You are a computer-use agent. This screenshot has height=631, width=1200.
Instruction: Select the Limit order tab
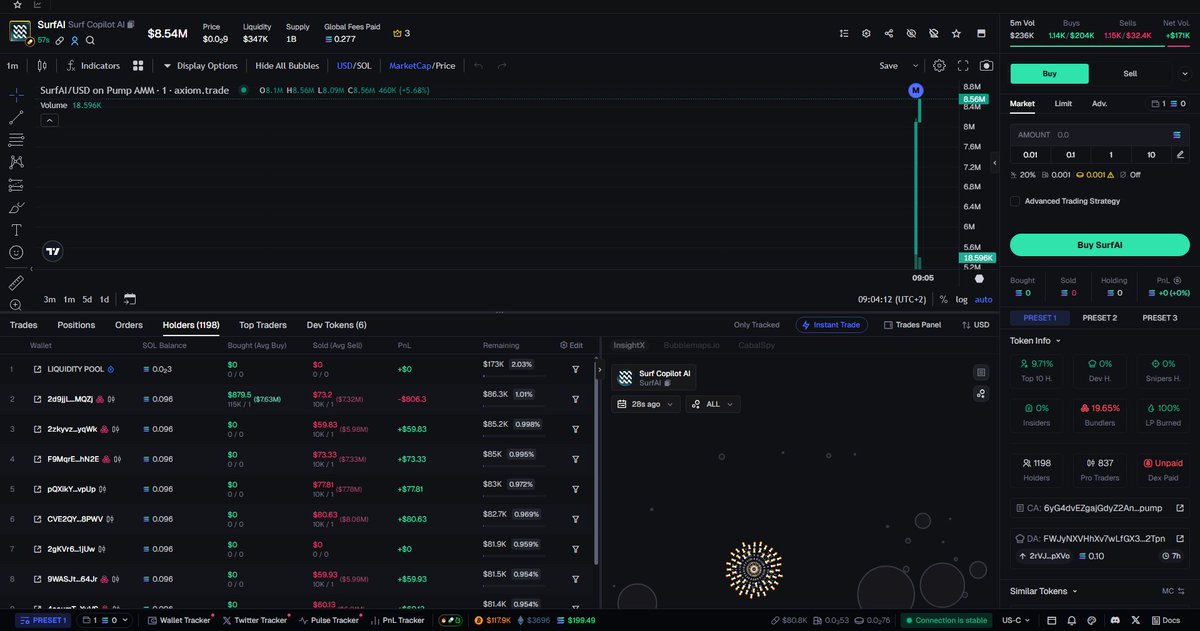(x=1063, y=103)
